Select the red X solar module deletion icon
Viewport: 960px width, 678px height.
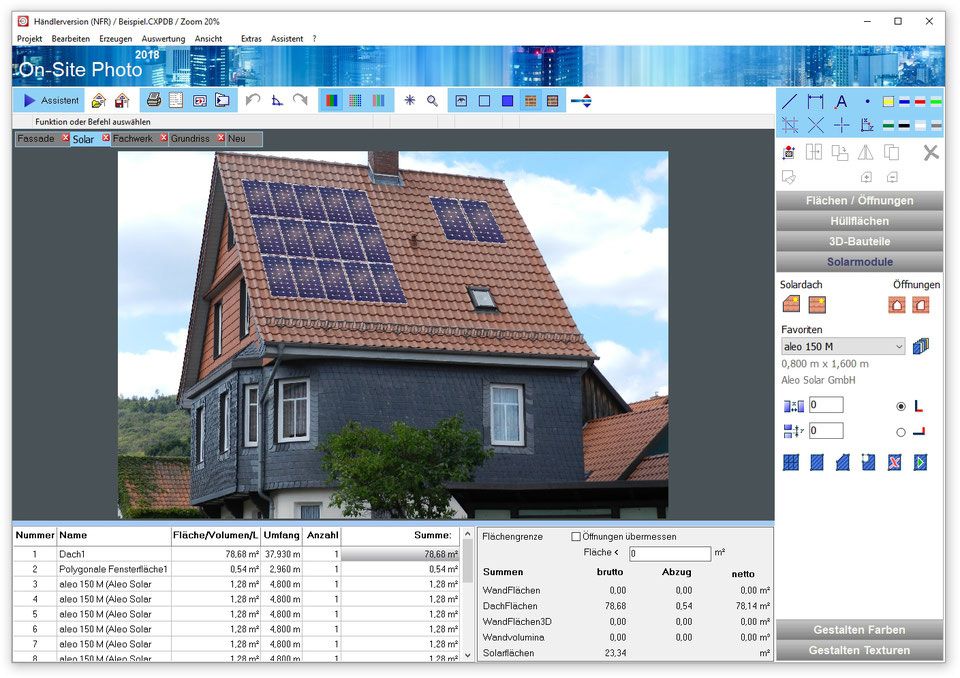893,462
